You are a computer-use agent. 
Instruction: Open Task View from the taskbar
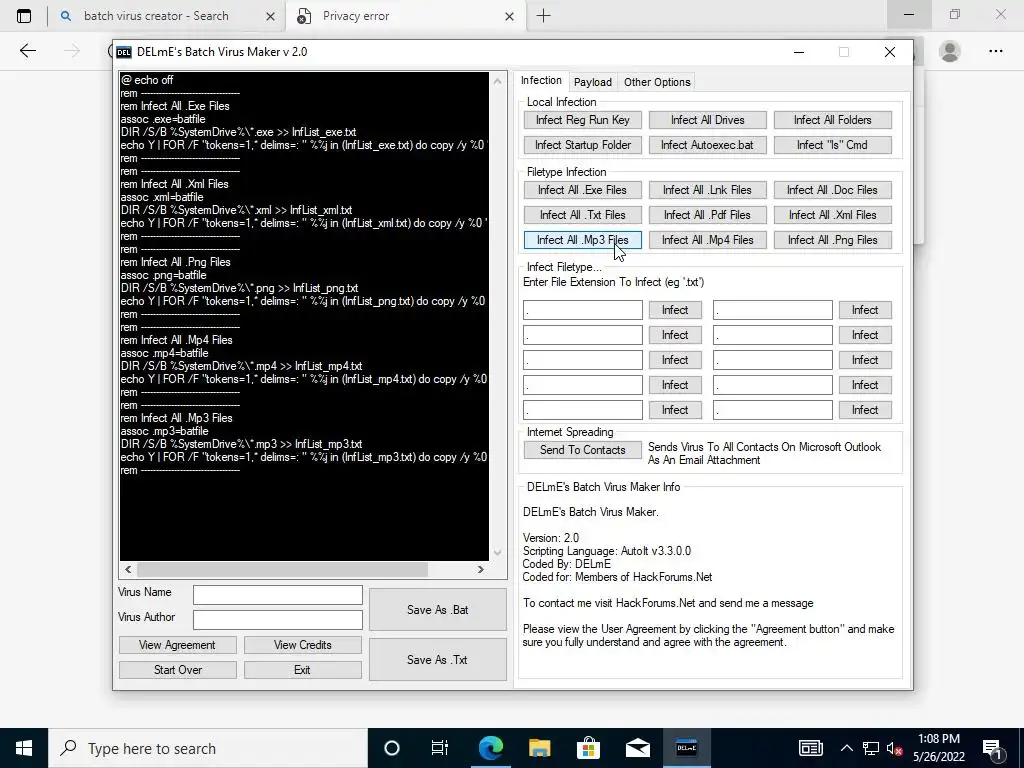point(440,748)
